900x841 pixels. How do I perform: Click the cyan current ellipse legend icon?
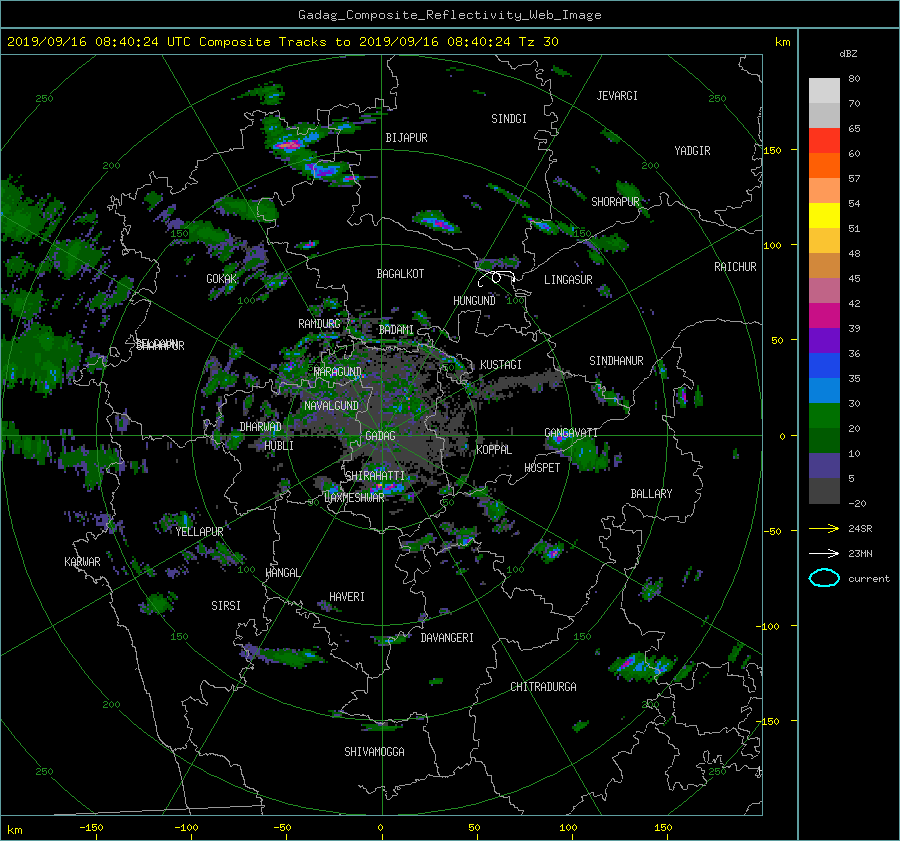[x=824, y=578]
